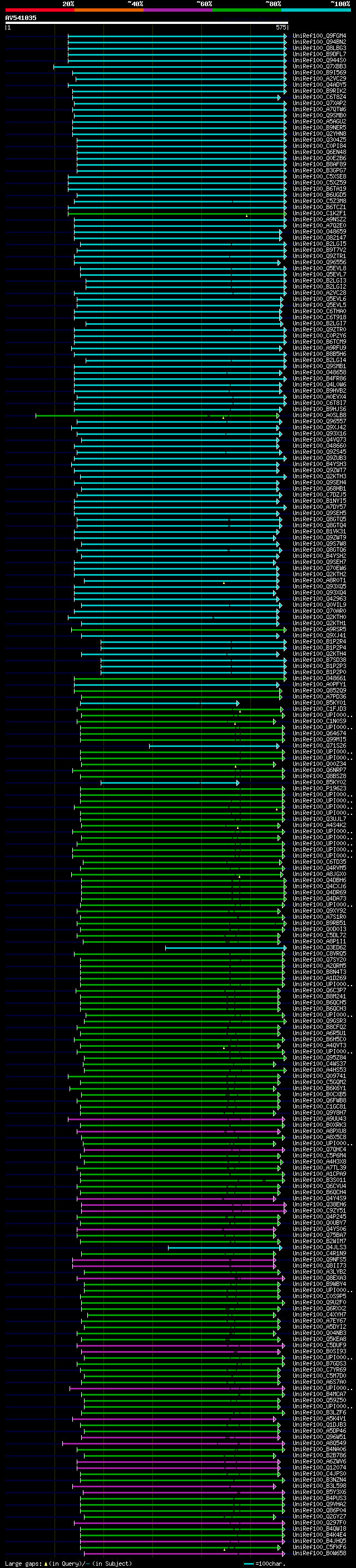
Task: Select label UniRef100_B9I569
Action: [x=319, y=72]
